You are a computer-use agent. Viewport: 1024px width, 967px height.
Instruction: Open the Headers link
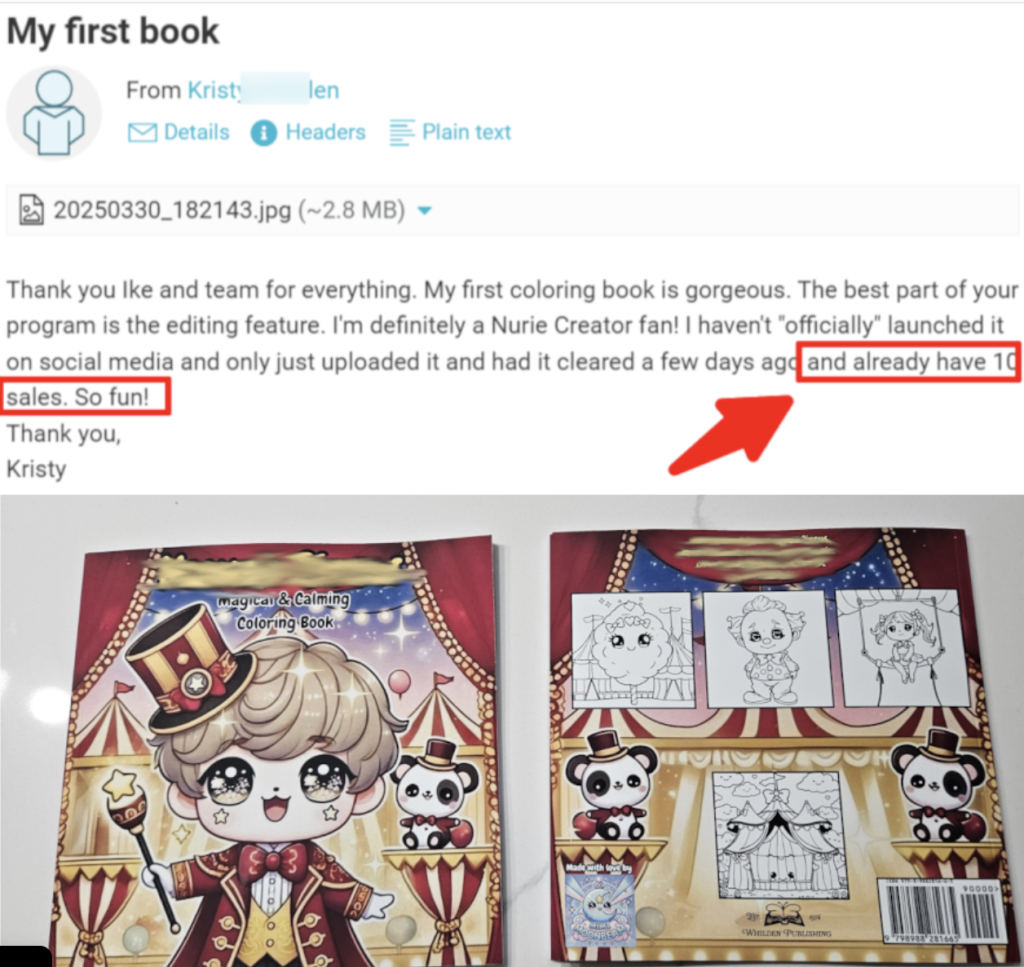325,132
